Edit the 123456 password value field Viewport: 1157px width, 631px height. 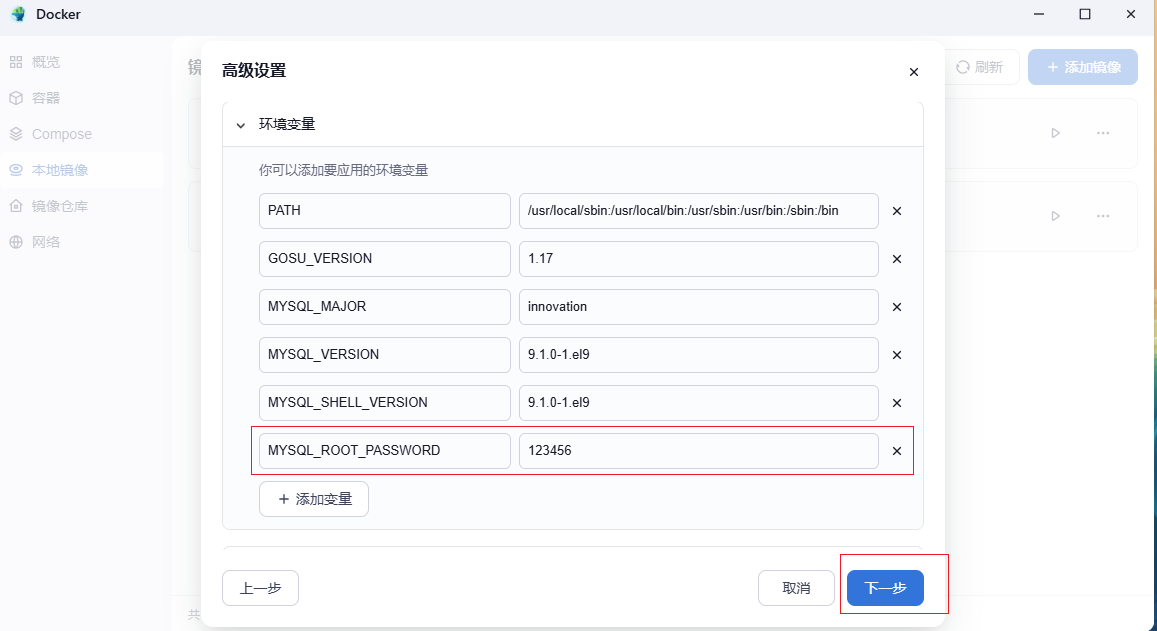point(699,451)
